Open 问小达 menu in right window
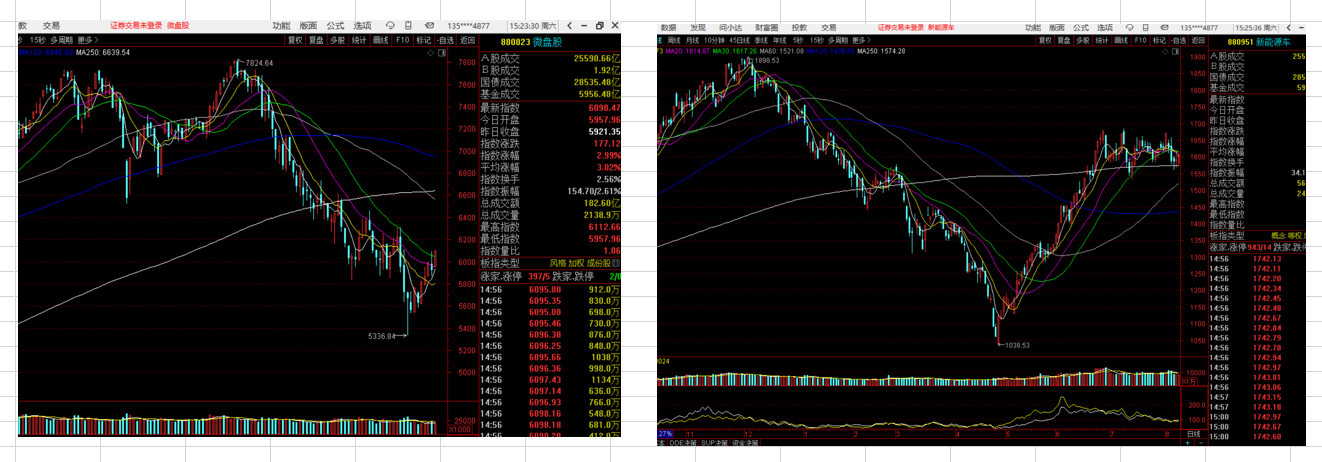 731,28
